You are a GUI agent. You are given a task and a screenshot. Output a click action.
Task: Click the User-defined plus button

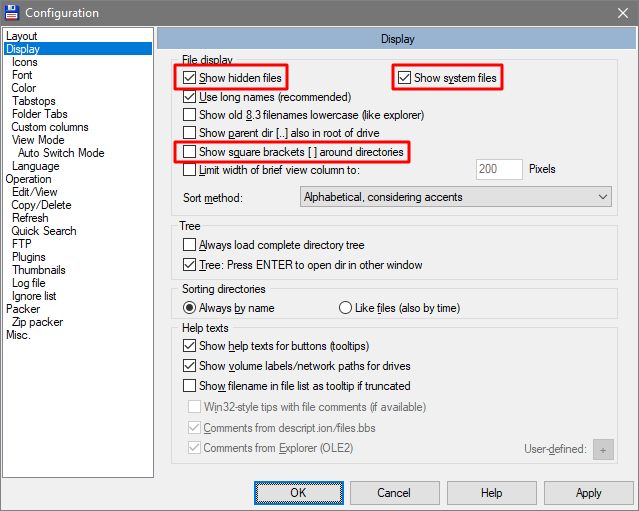(603, 449)
